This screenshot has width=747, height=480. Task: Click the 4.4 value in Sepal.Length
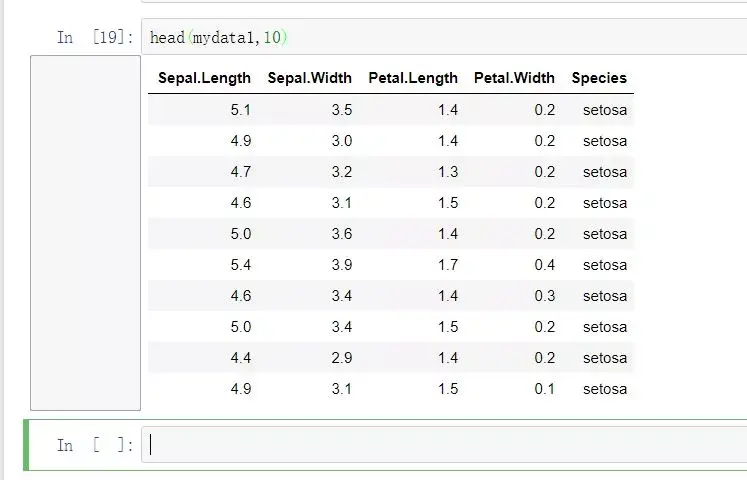(240, 358)
